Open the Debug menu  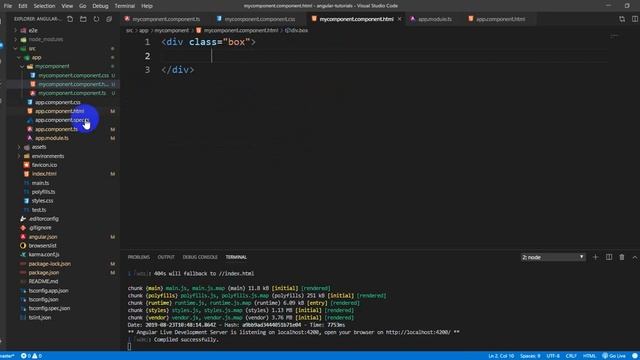tap(100, 6)
